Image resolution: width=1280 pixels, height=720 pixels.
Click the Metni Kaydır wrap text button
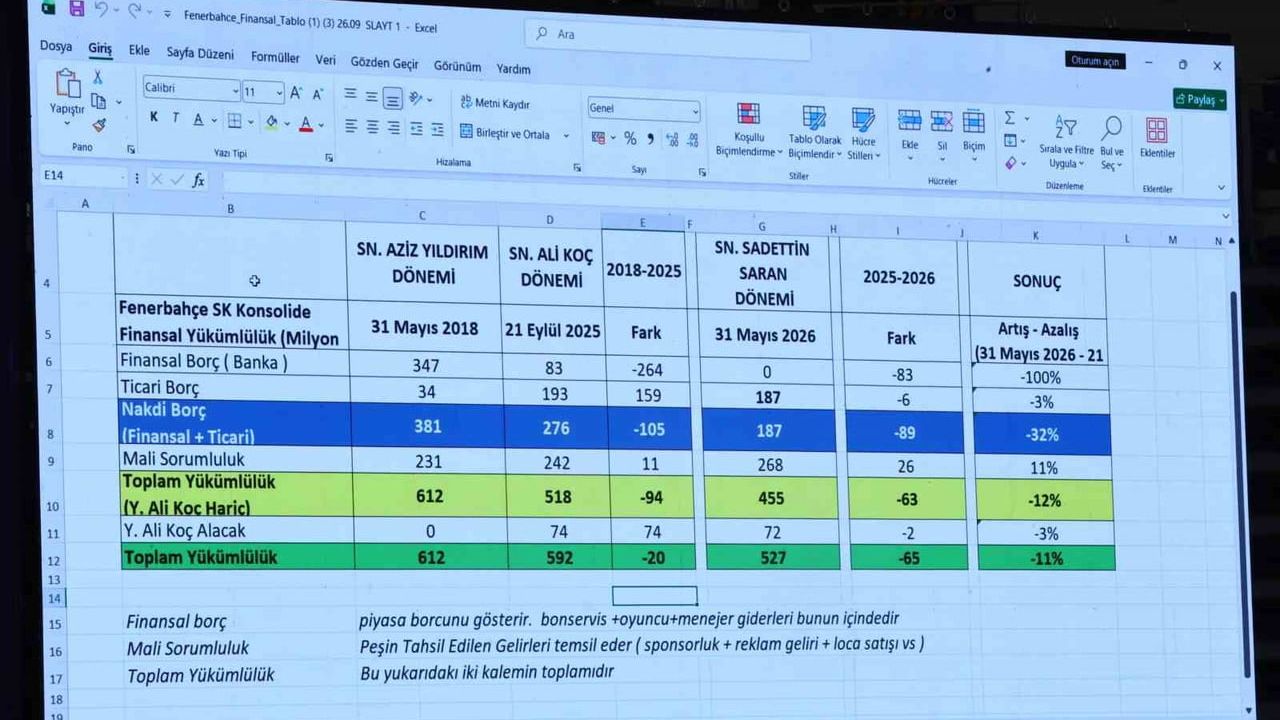pyautogui.click(x=495, y=103)
